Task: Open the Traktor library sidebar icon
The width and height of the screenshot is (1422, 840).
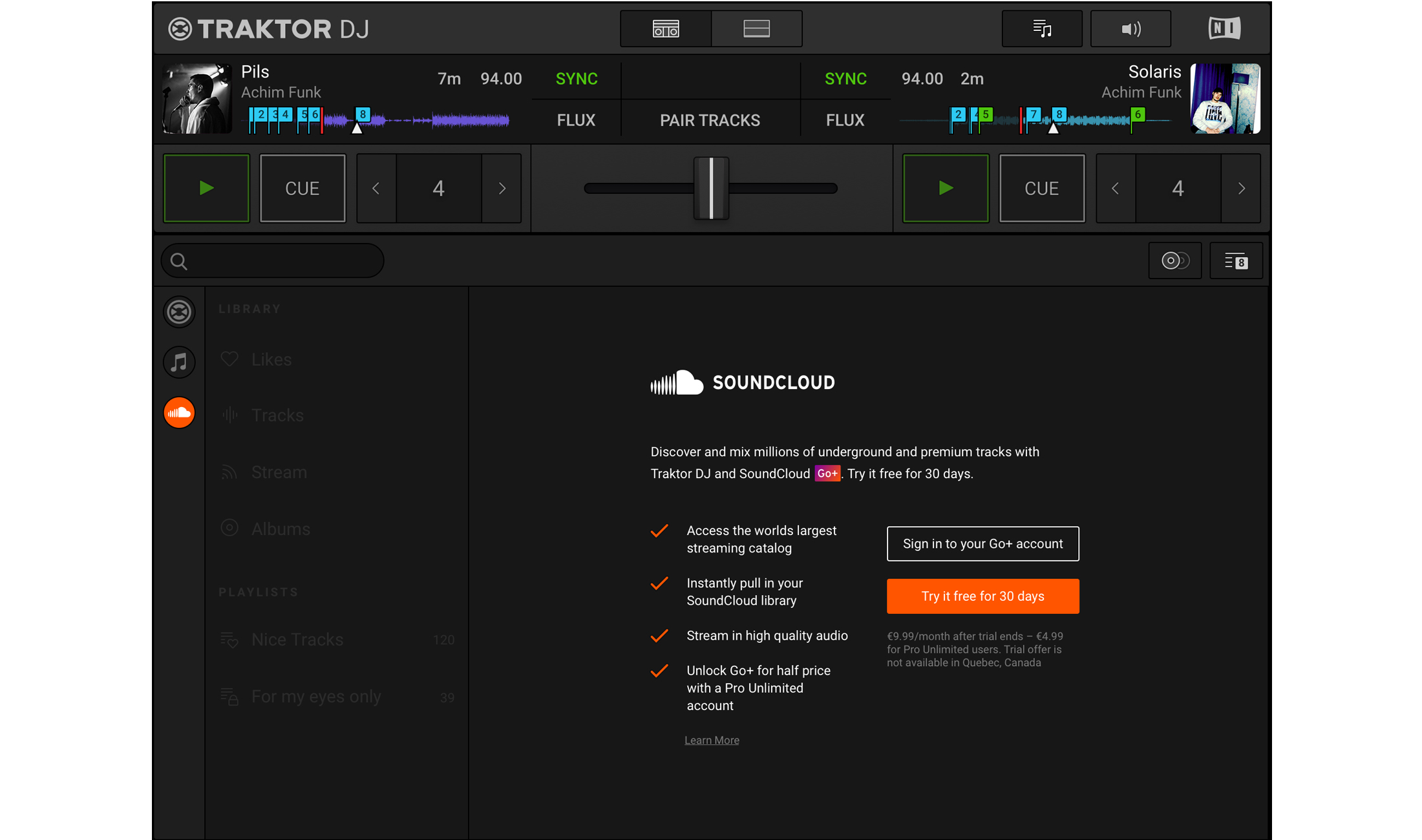Action: pos(179,312)
